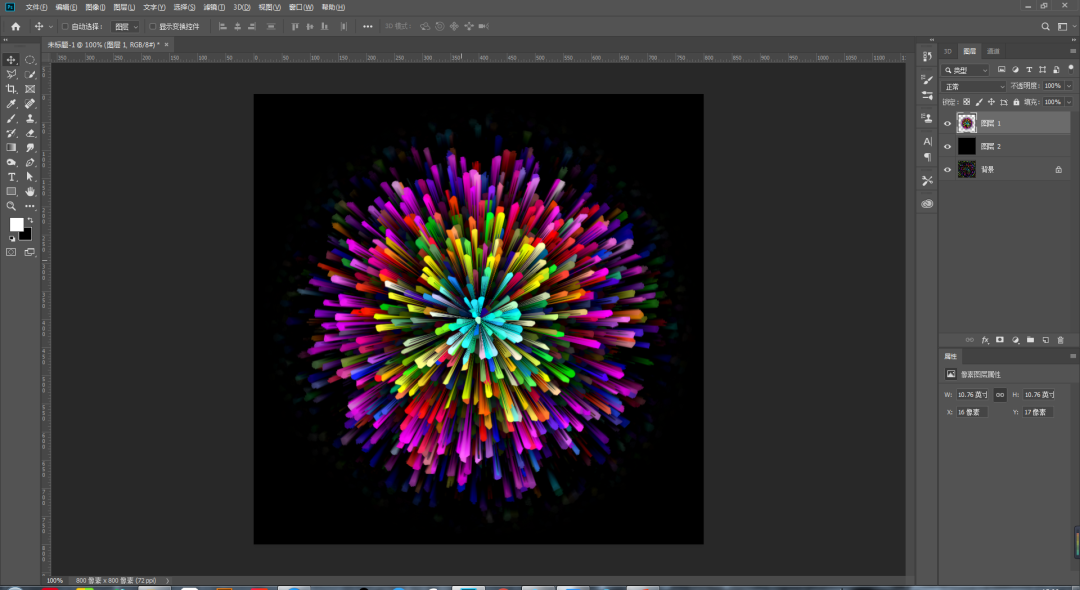Click the 图层 2 layer thumbnail

pos(966,147)
